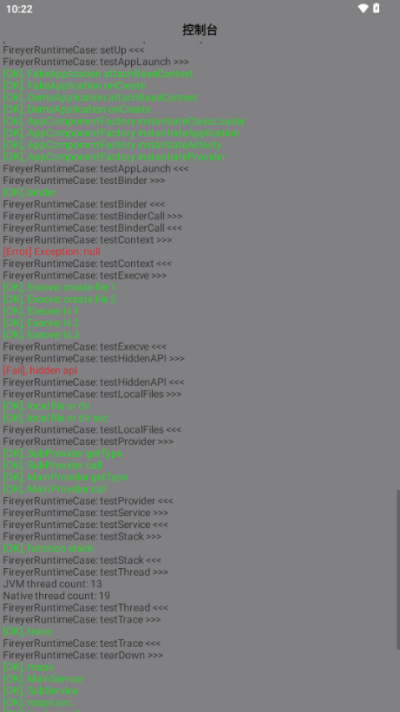Screen dimensions: 400x712
Task: Click the vertical scrollbar on the right edge
Action: coord(398,569)
